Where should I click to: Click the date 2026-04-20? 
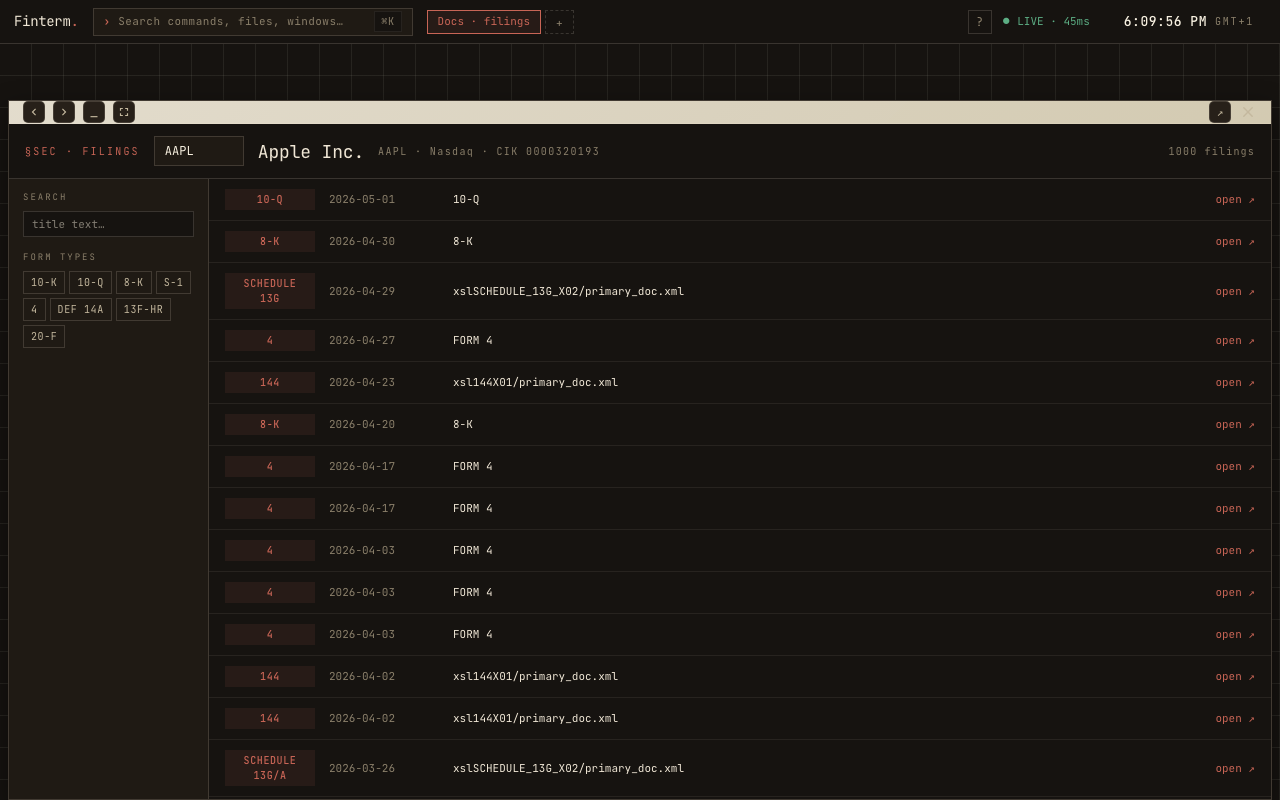(x=362, y=425)
